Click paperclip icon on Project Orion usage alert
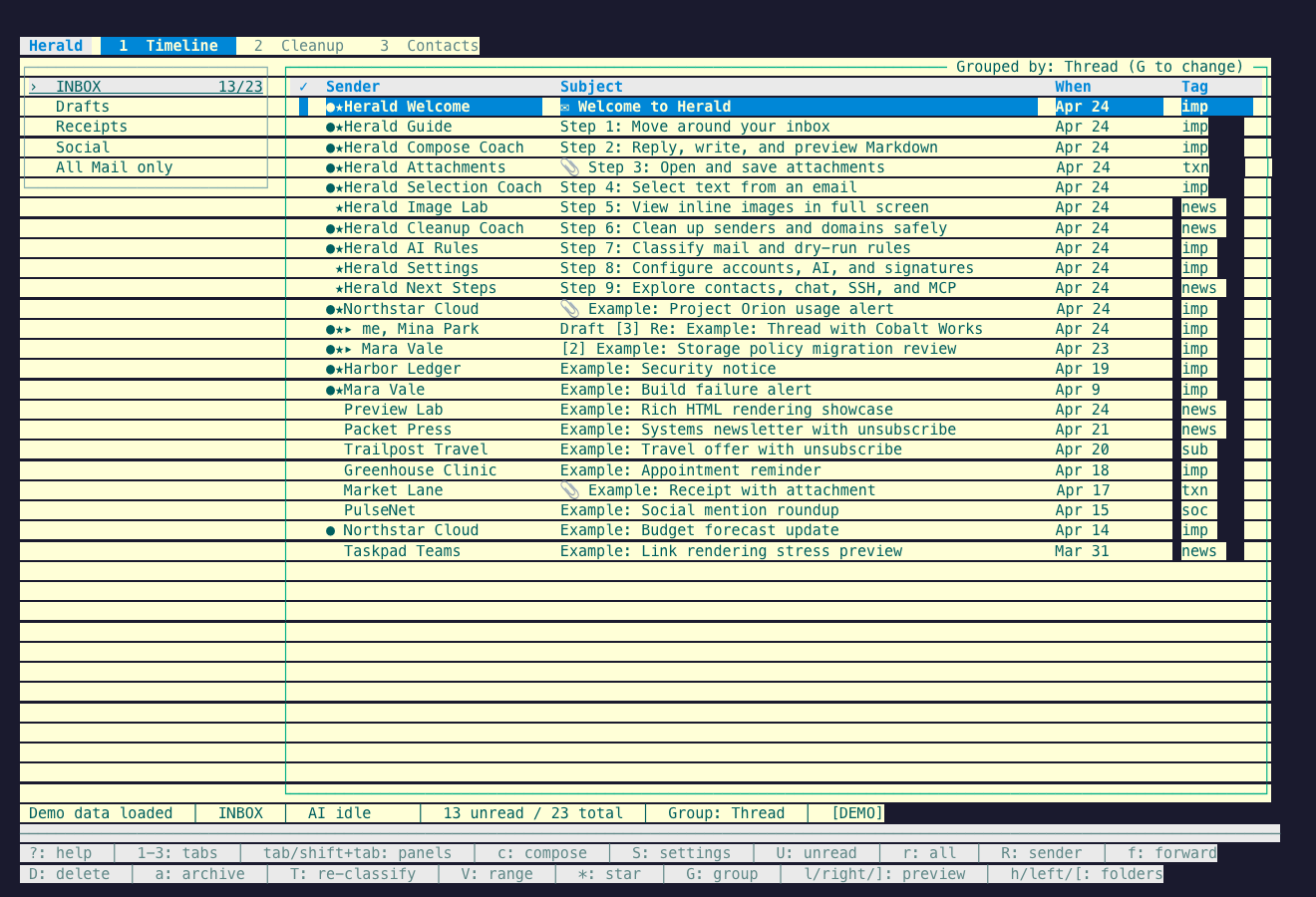Image resolution: width=1316 pixels, height=897 pixels. tap(569, 309)
